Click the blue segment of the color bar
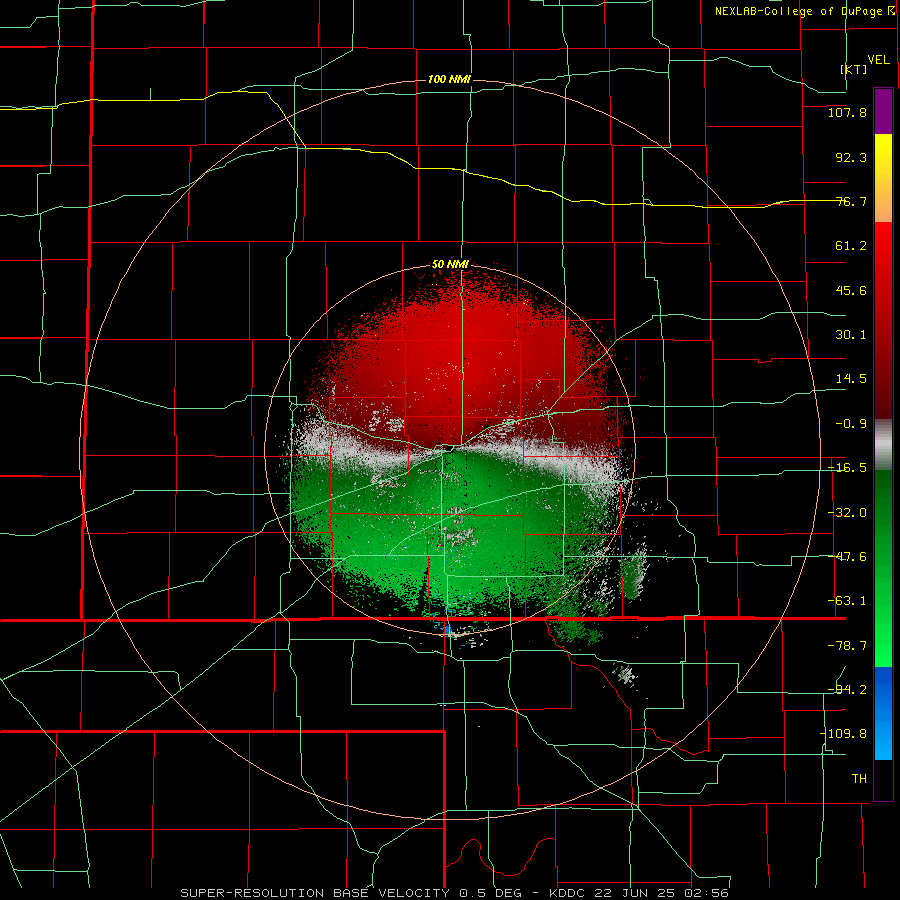This screenshot has width=900, height=900. pos(883,713)
